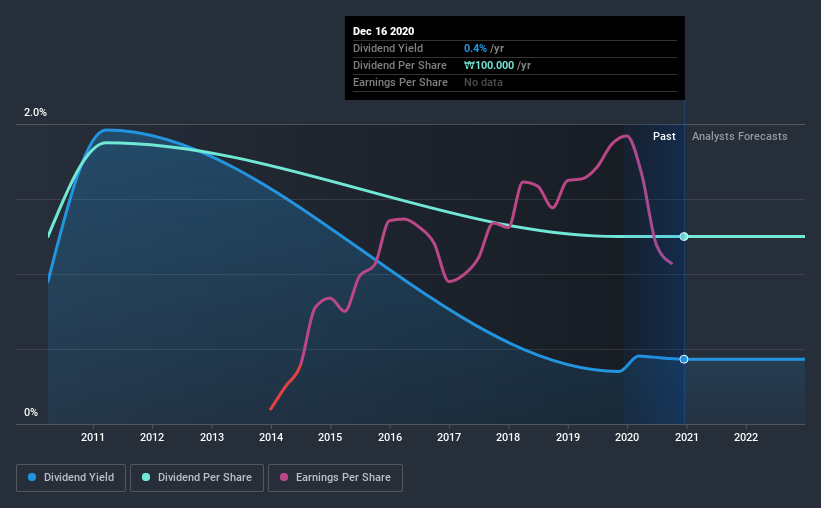Image resolution: width=821 pixels, height=508 pixels.
Task: Click the teal dot beside Dividend Per Share legend
Action: (x=147, y=478)
